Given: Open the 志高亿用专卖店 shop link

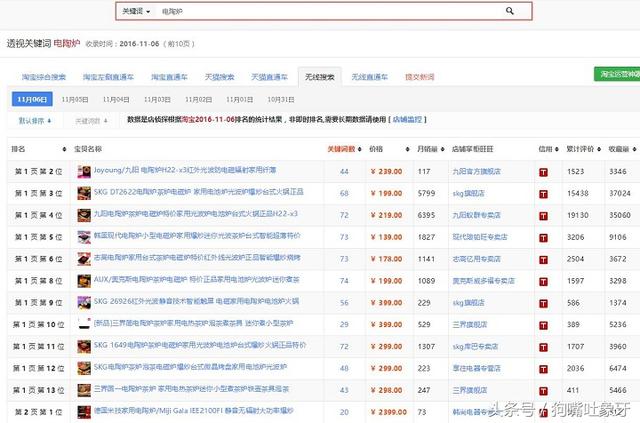Looking at the screenshot, I should 476,259.
